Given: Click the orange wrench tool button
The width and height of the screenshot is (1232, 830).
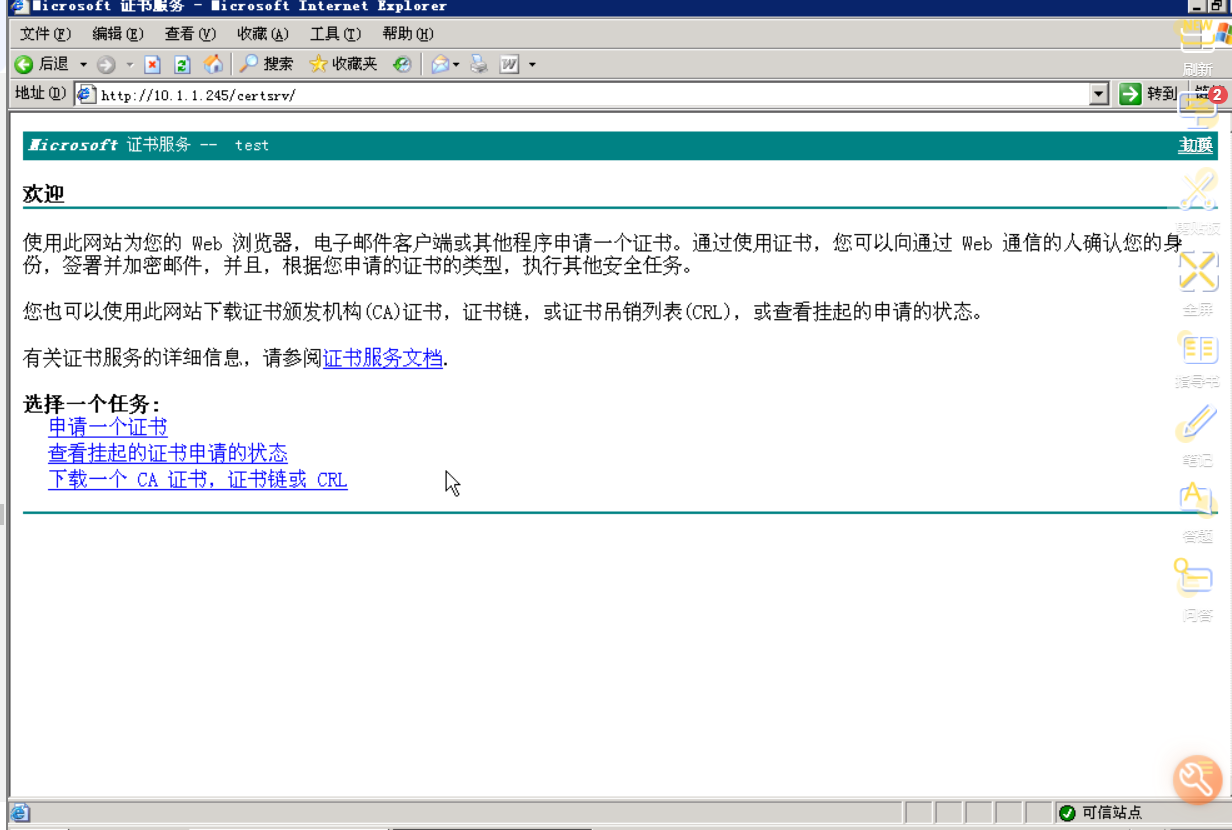Looking at the screenshot, I should pyautogui.click(x=1197, y=779).
